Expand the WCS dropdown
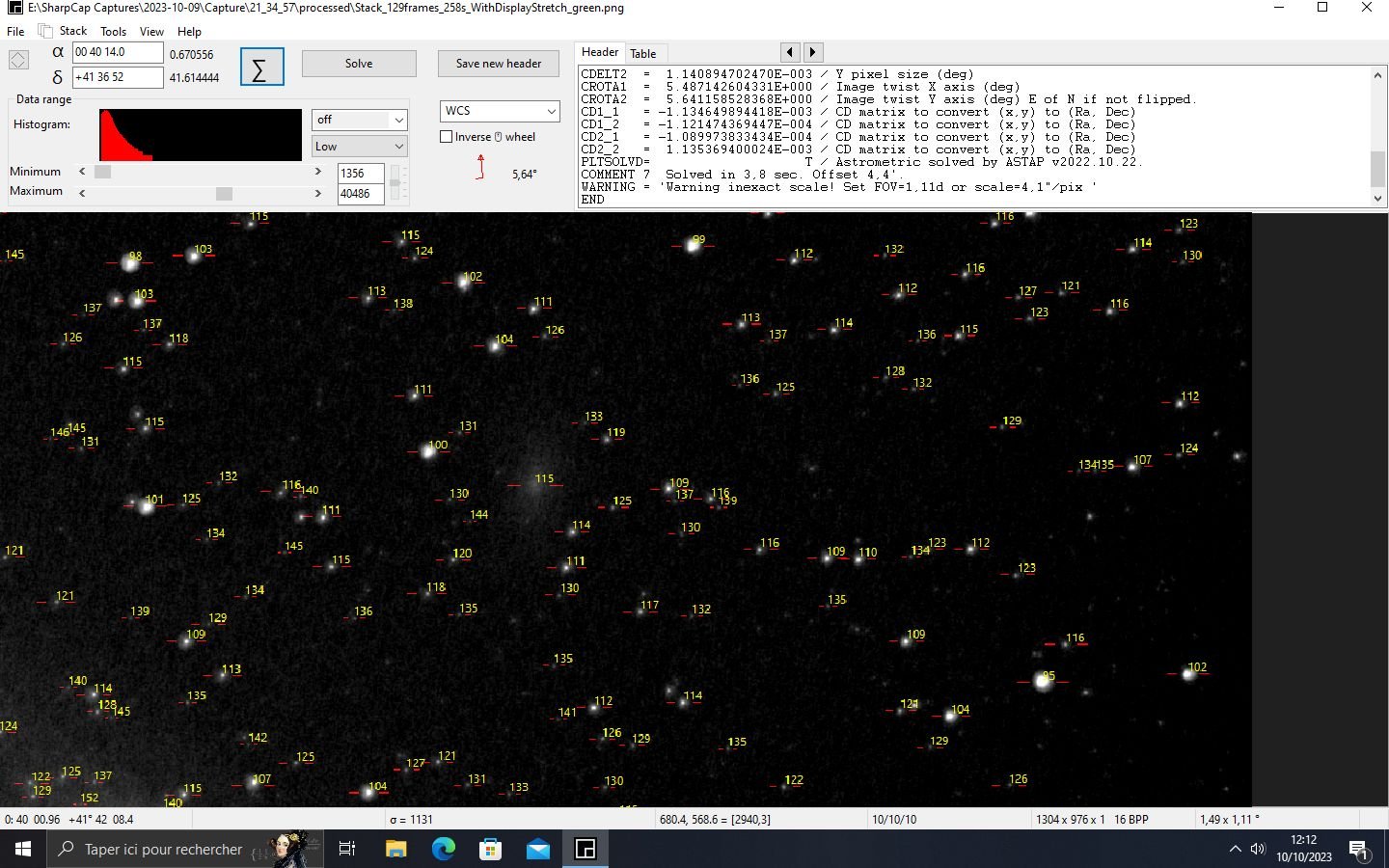This screenshot has width=1389, height=868. [x=500, y=111]
